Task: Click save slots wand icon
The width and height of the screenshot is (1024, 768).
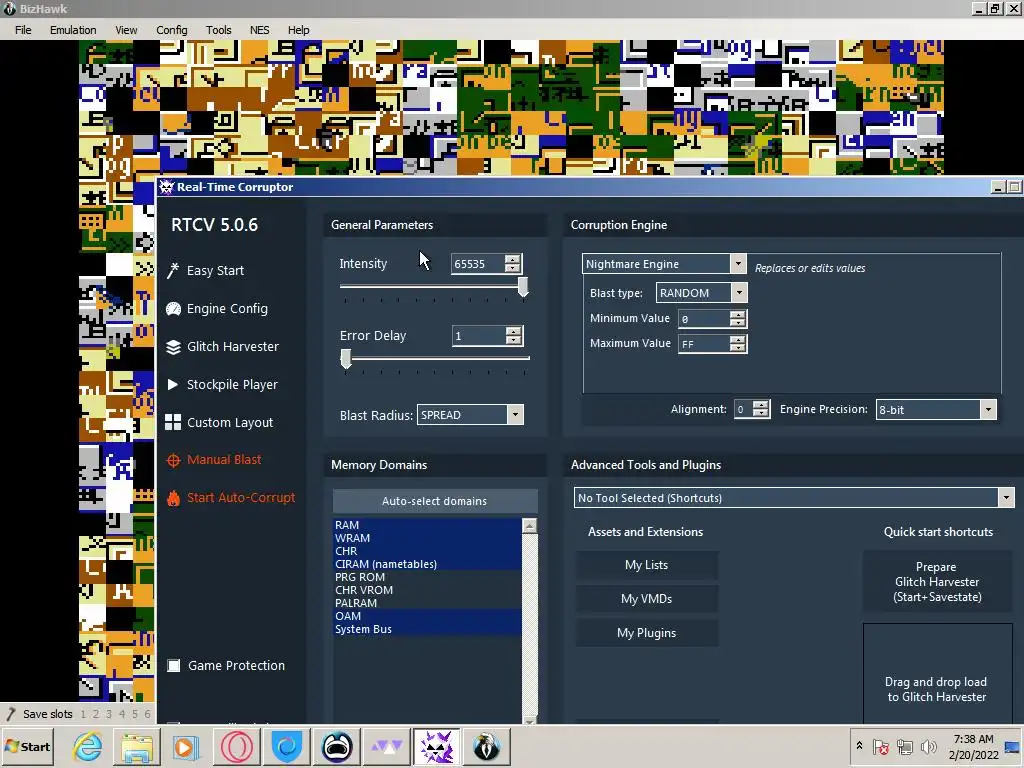Action: point(10,714)
